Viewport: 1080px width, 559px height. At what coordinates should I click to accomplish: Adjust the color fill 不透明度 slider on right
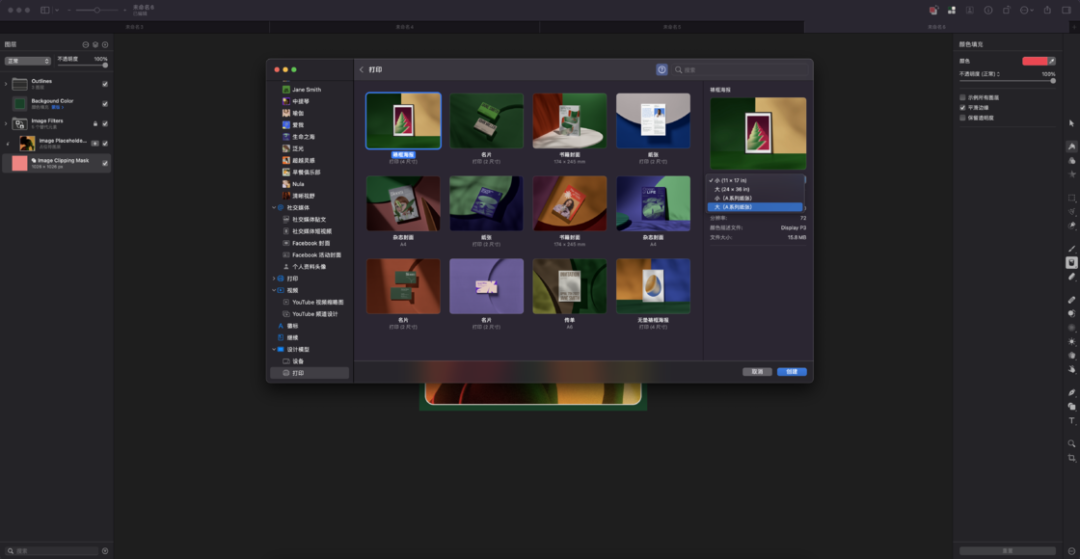tap(1007, 81)
